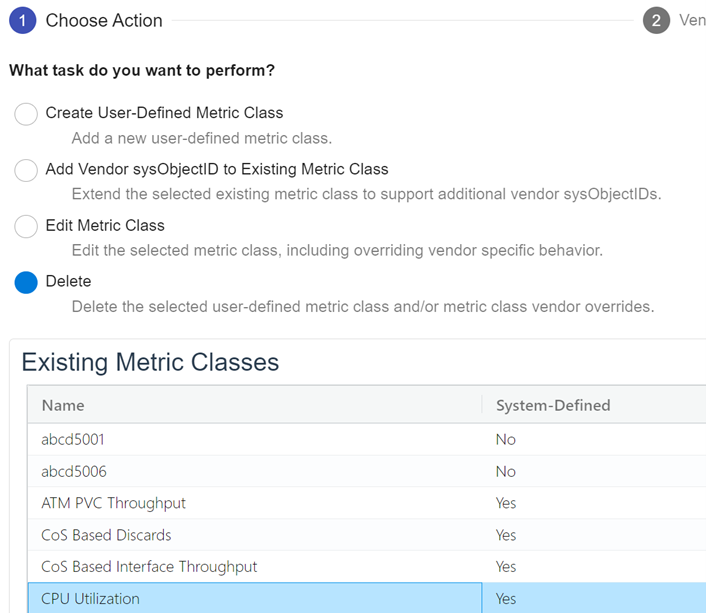The width and height of the screenshot is (706, 613).
Task: Select Create User-Defined Metric Class radio
Action: (26, 114)
